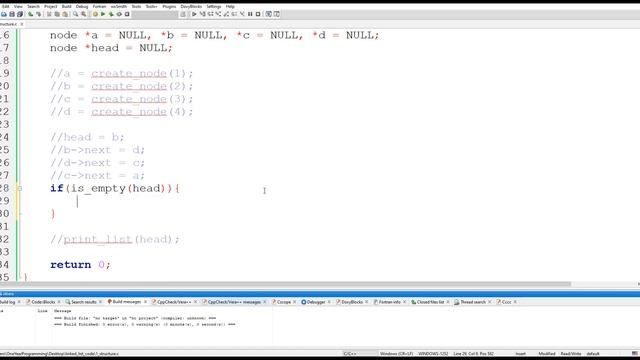Click the Run to cursor debug icon
640x360 pixels.
(x=202, y=14)
